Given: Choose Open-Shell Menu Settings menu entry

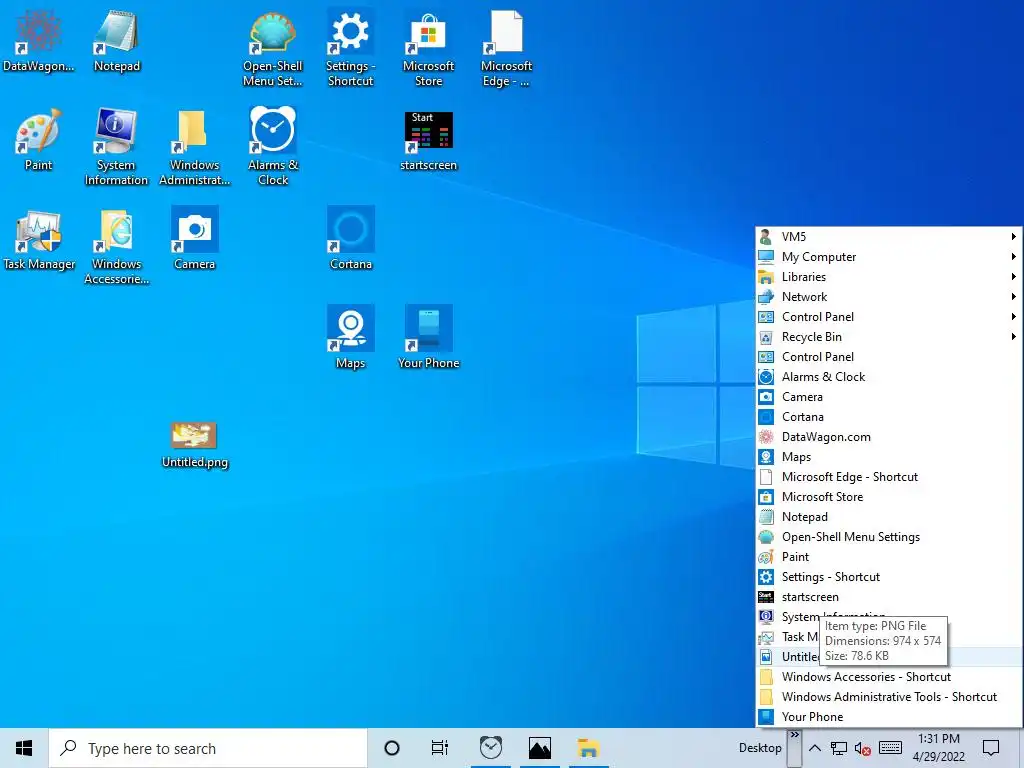Looking at the screenshot, I should [x=888, y=537].
